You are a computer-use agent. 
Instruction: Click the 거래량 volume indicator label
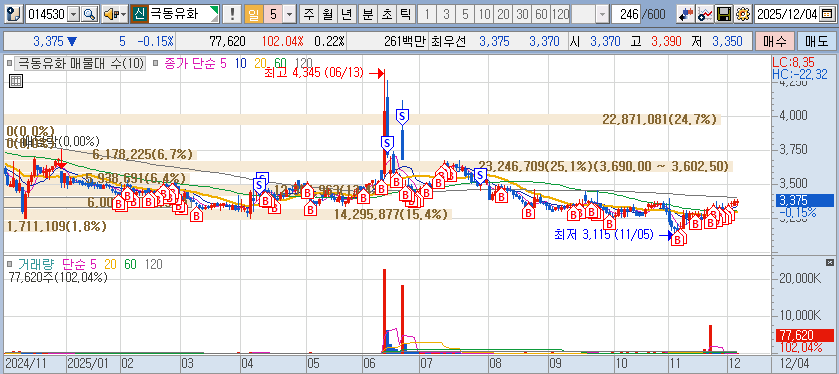coord(37,264)
